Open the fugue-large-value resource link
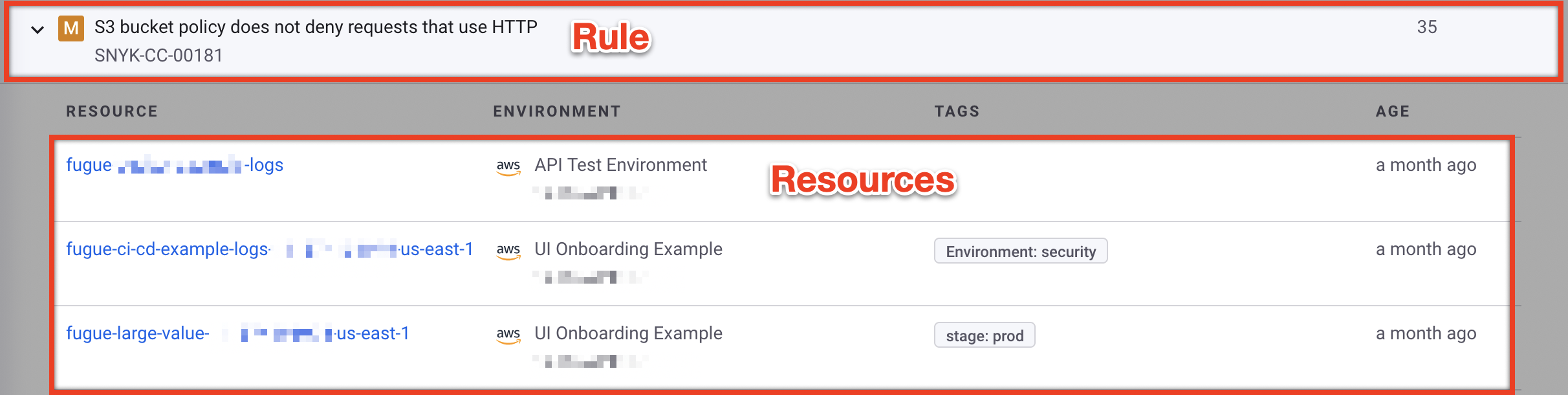This screenshot has height=395, width=1568. 237,333
